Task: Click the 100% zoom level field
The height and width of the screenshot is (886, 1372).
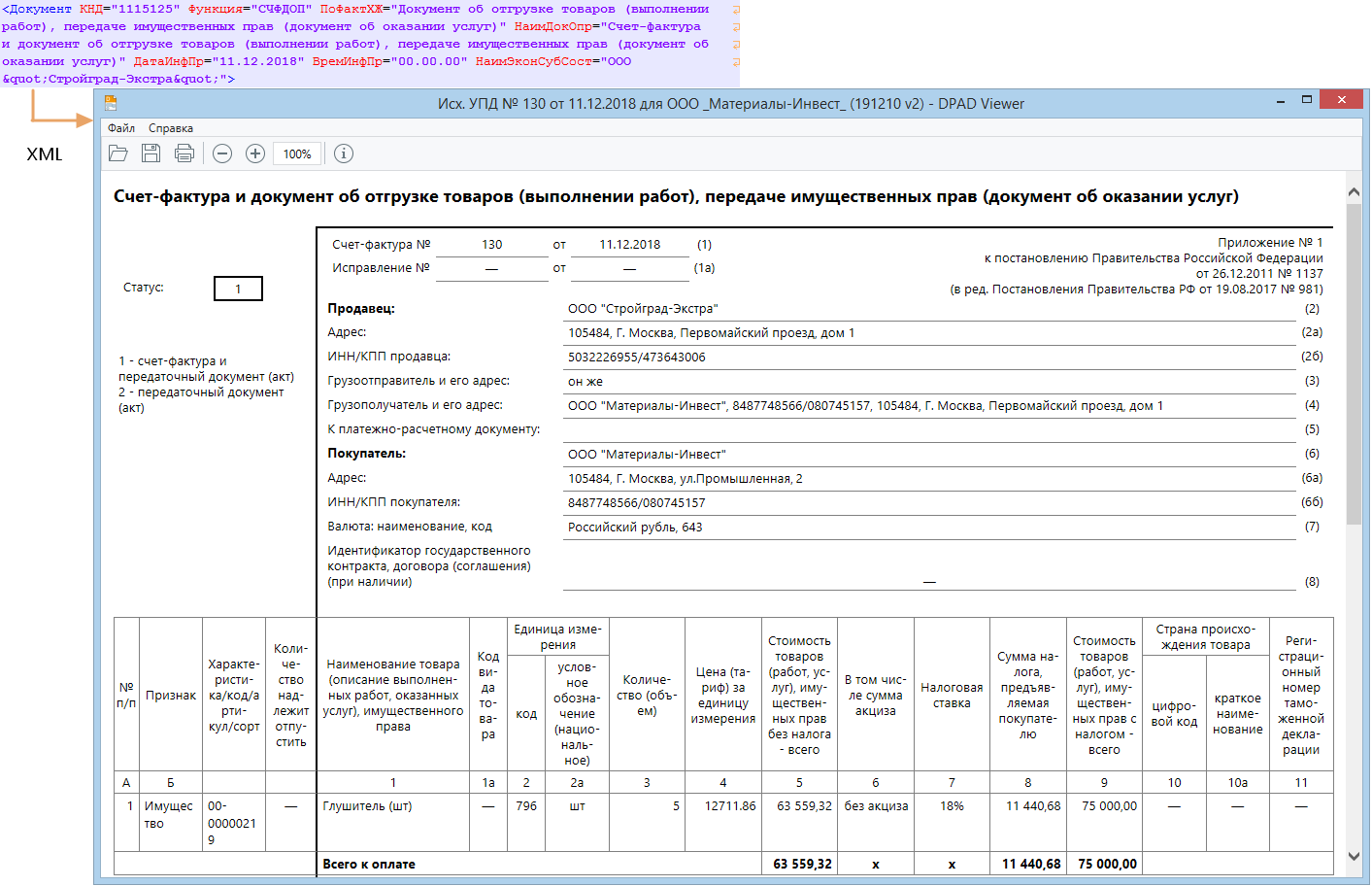Action: tap(297, 153)
